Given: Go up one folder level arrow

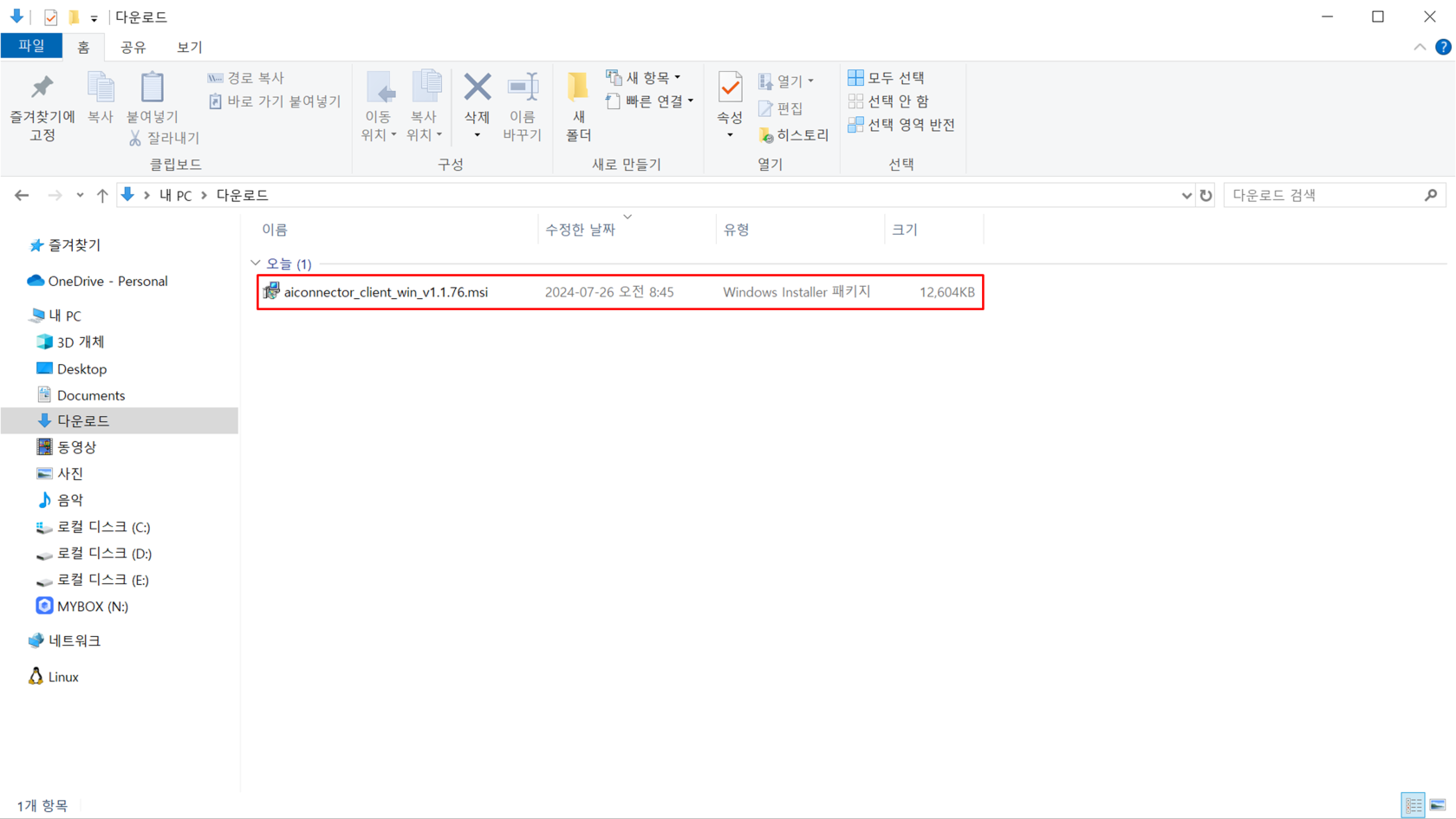Looking at the screenshot, I should 102,195.
